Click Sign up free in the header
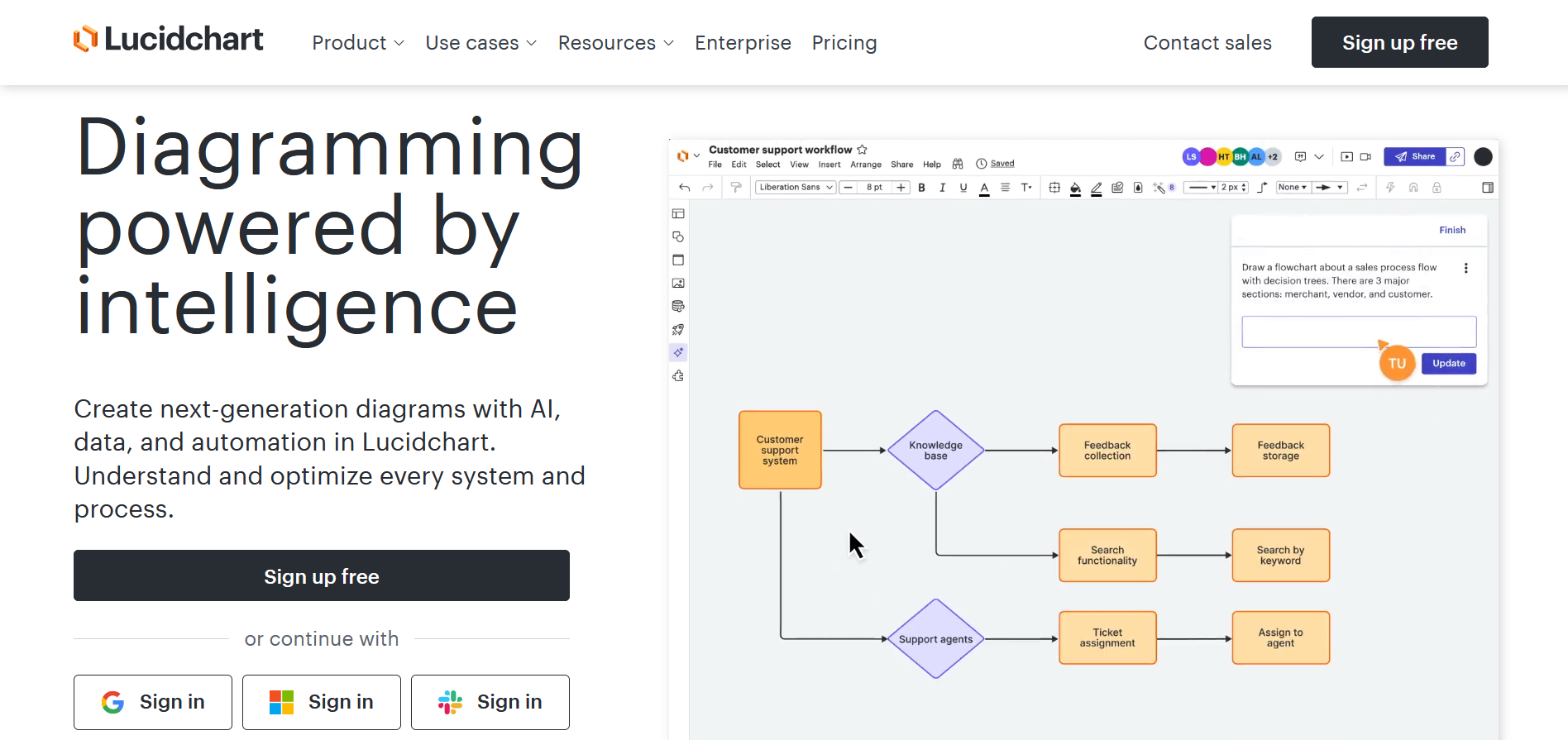Screen dimensions: 1568x740 point(1400,42)
